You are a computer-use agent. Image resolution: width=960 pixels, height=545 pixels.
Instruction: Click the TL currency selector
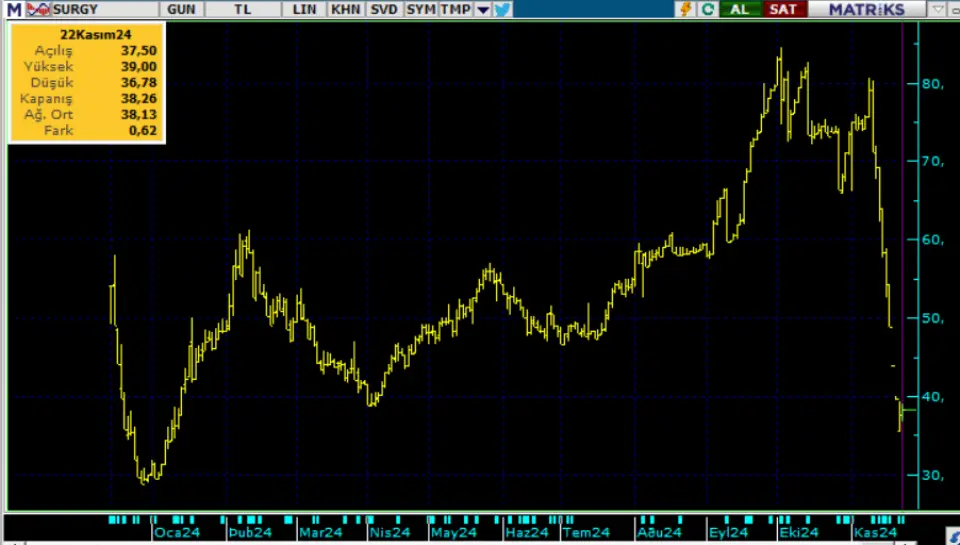coord(242,9)
